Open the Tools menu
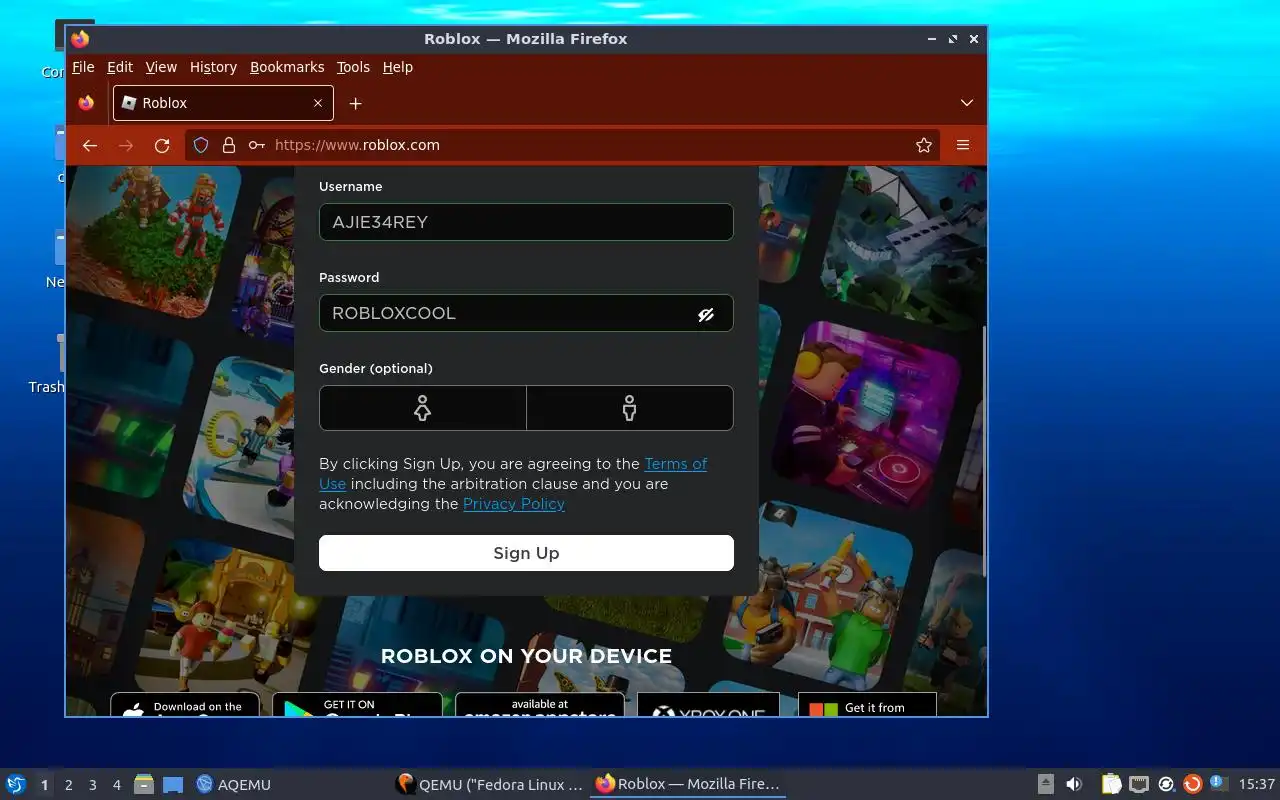 [x=353, y=67]
